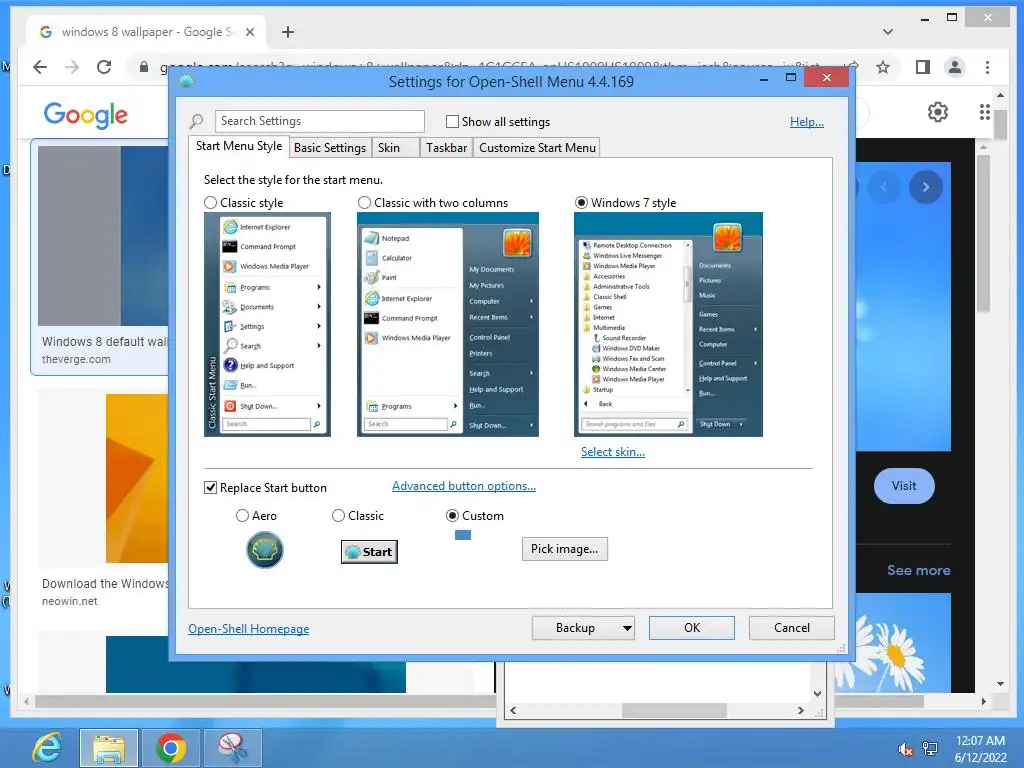Image resolution: width=1024 pixels, height=768 pixels.
Task: Click the taskbar clock showing 12:07 AM
Action: [980, 749]
